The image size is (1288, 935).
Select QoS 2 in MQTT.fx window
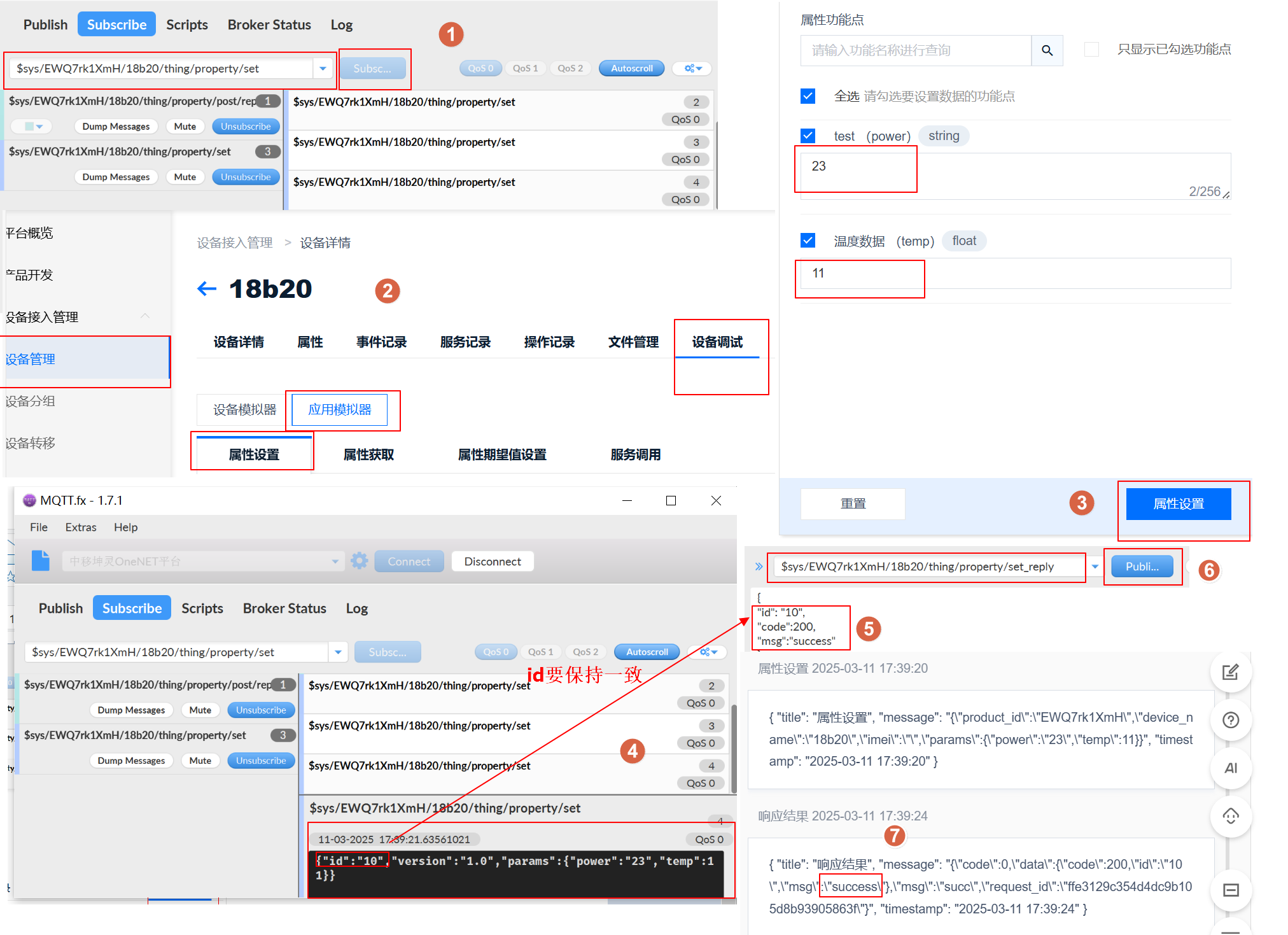[585, 652]
